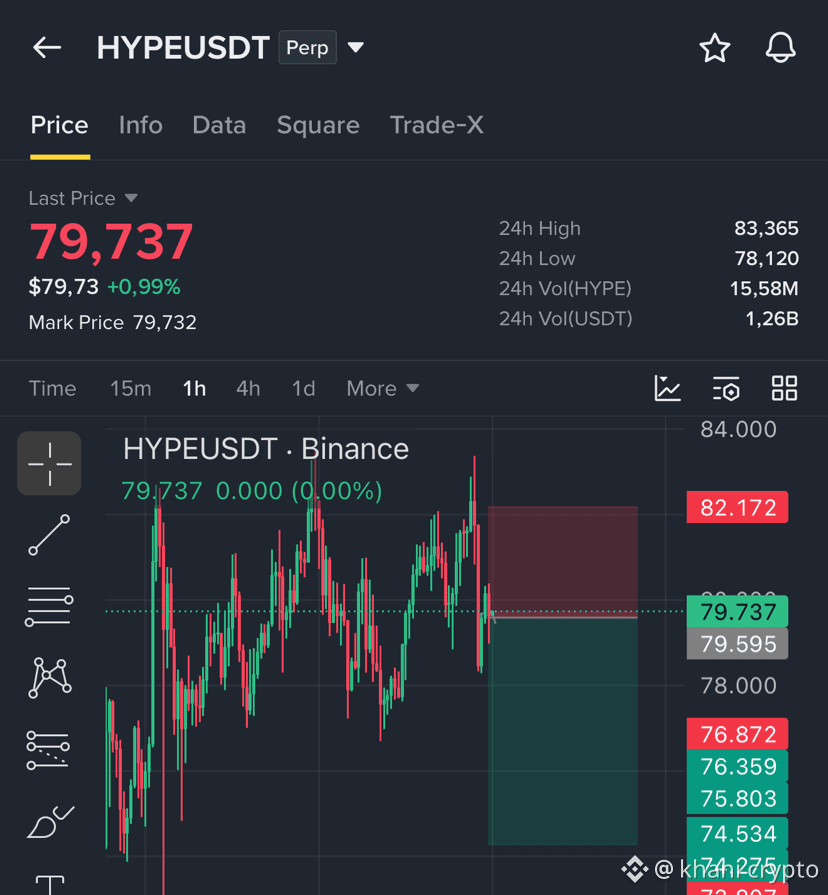Expand the HYPEUSDT pair selector arrow

356,47
